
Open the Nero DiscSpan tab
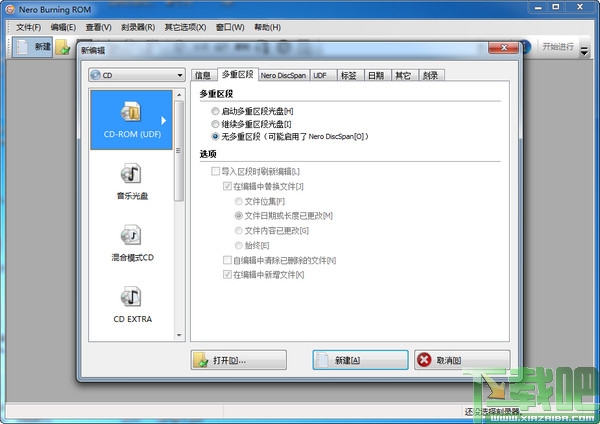coord(283,75)
